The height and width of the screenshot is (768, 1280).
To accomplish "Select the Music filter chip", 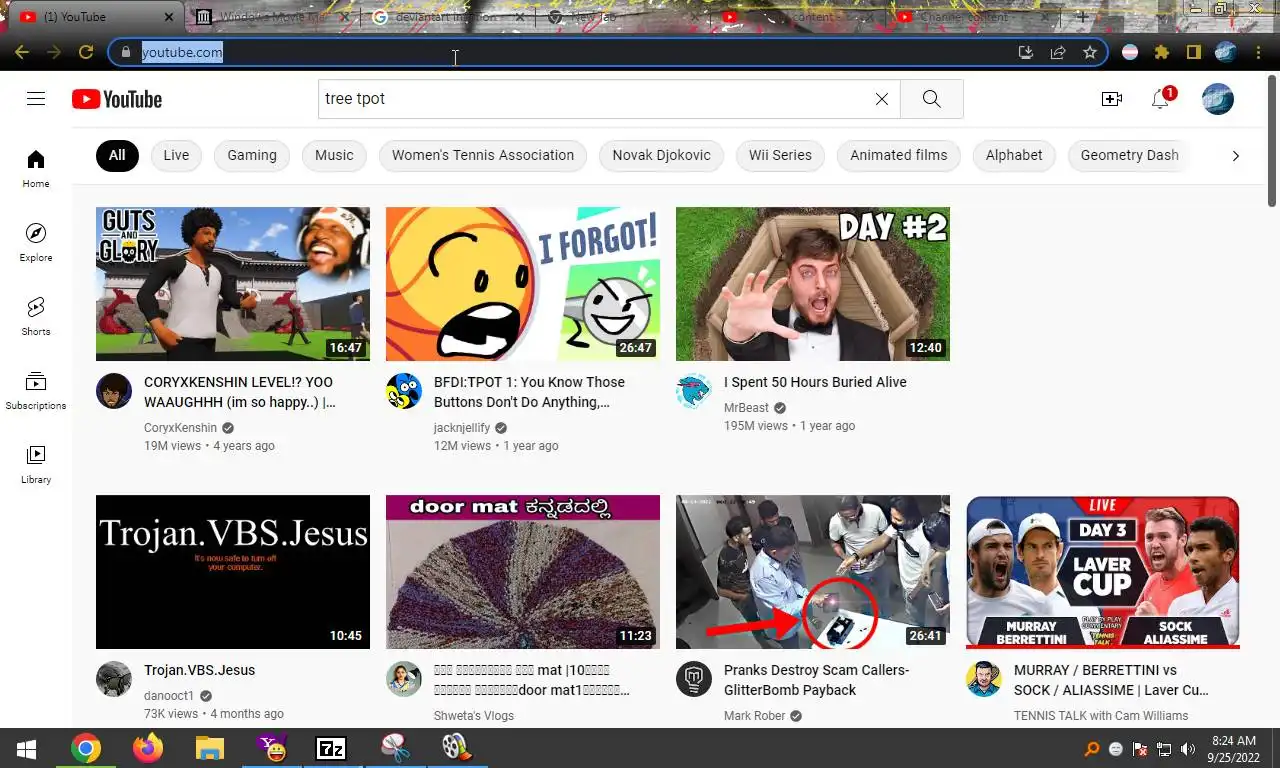I will pyautogui.click(x=334, y=155).
